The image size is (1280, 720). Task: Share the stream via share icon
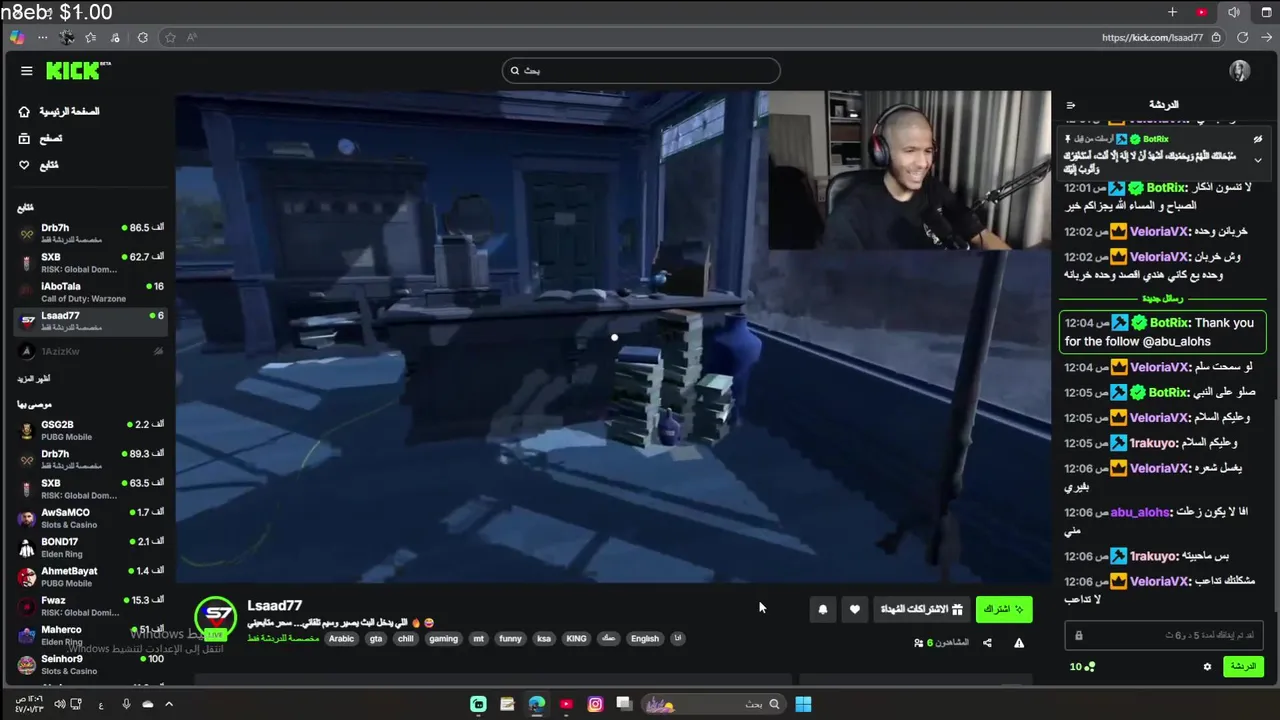click(987, 643)
